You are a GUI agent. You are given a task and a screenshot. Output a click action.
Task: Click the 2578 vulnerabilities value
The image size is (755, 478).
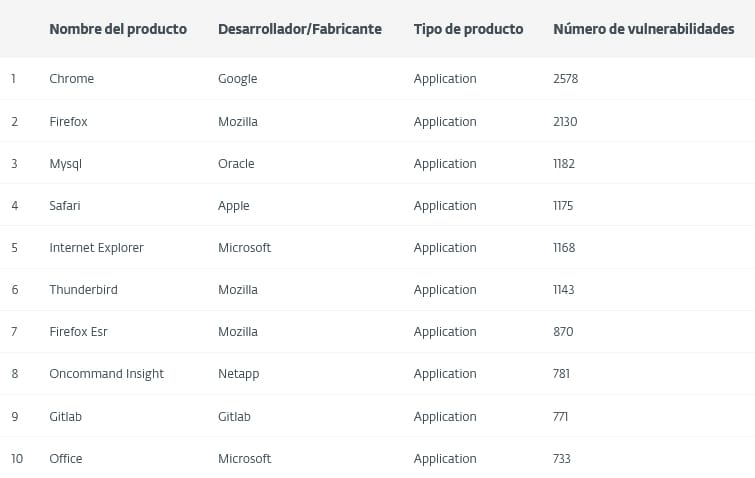pyautogui.click(x=566, y=79)
